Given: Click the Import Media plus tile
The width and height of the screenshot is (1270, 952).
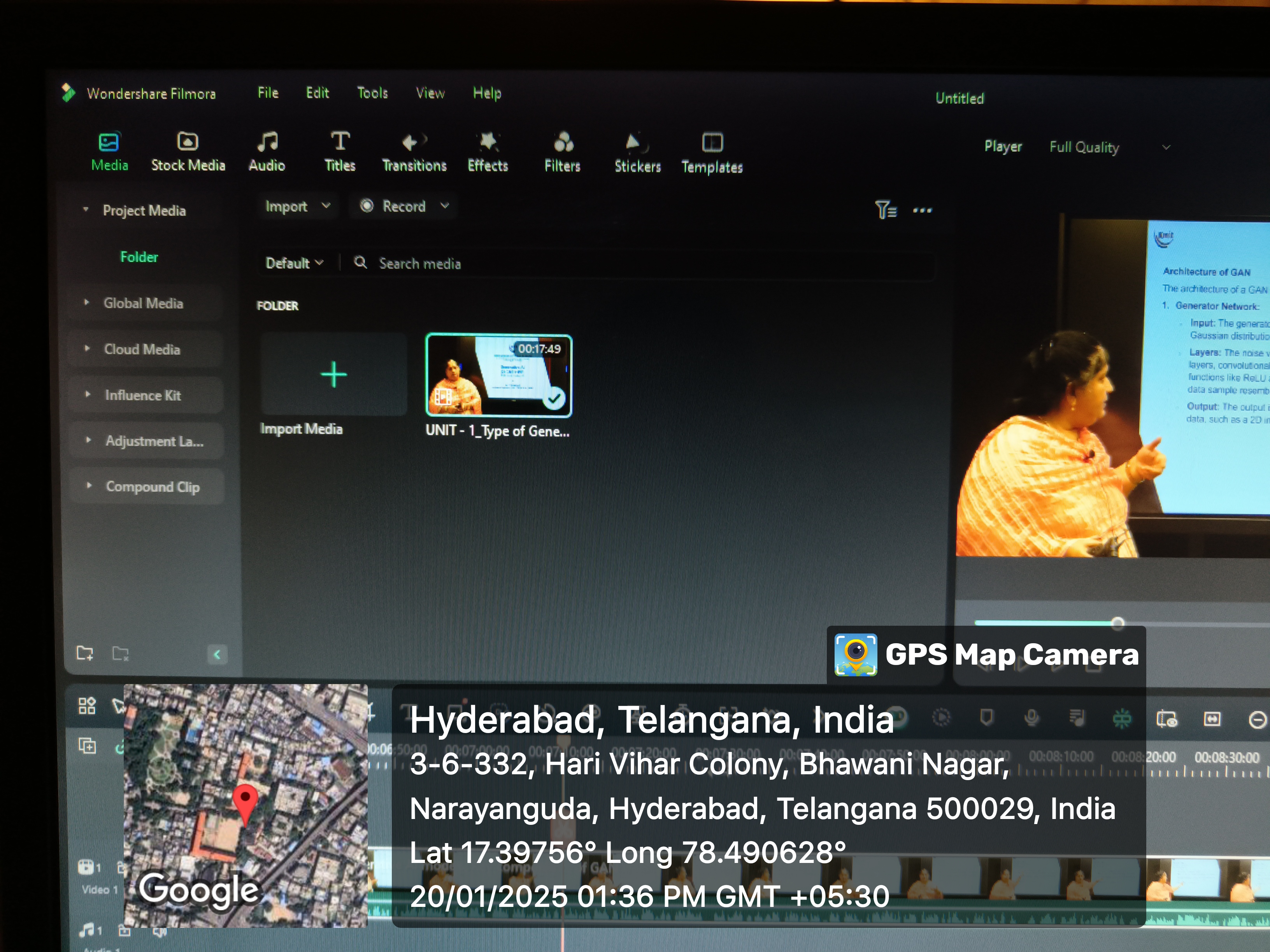Looking at the screenshot, I should click(333, 375).
